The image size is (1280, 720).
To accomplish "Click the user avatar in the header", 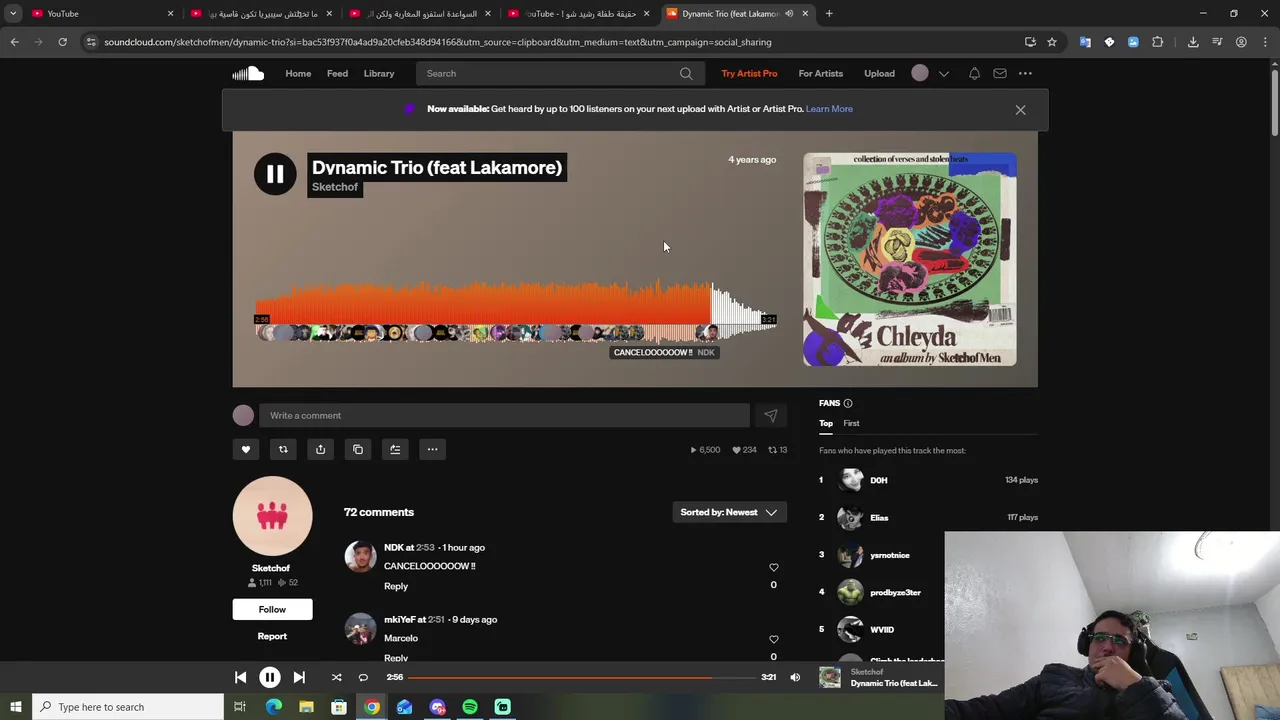I will tap(920, 73).
